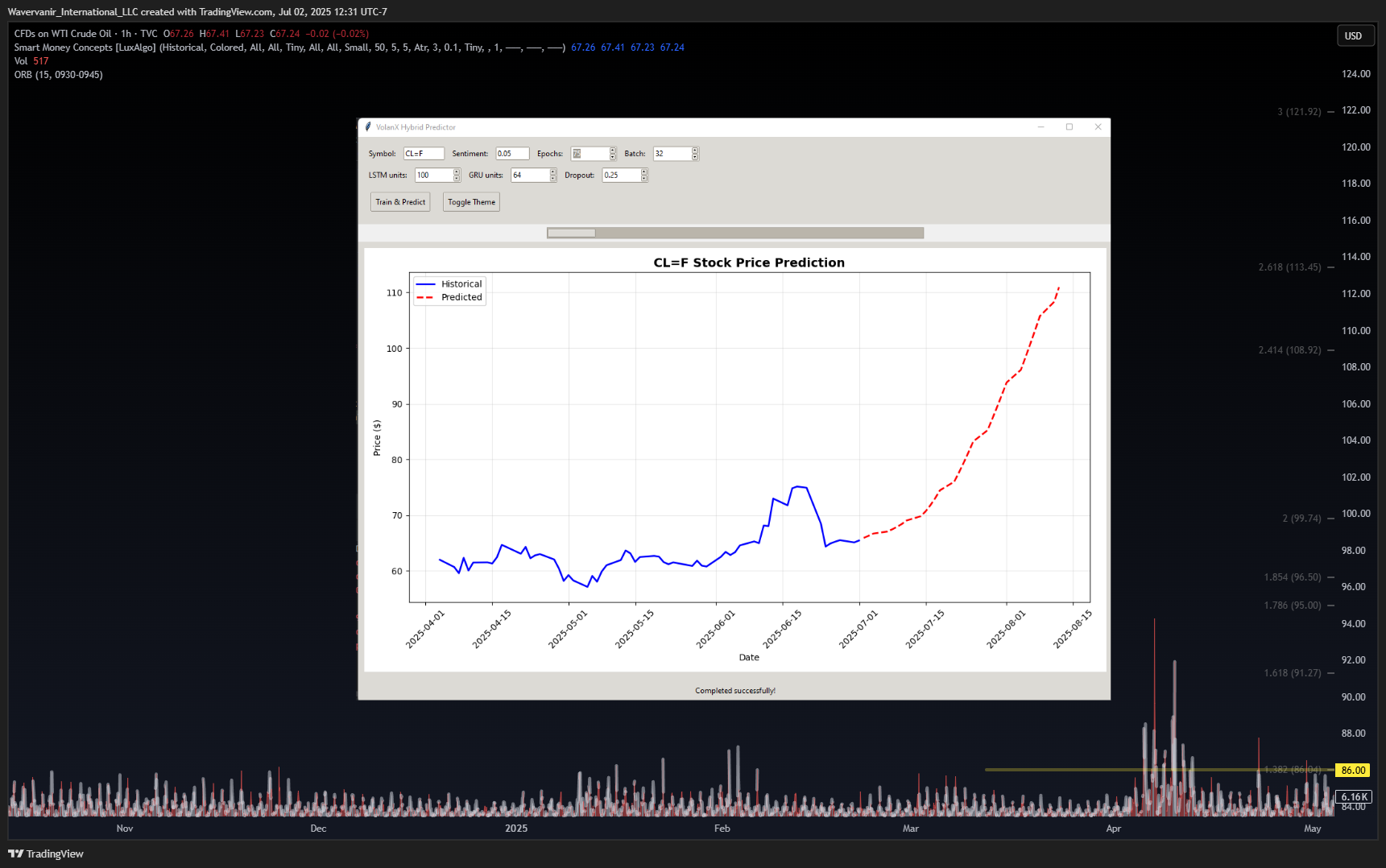Image resolution: width=1386 pixels, height=868 pixels.
Task: Click the yellow 86.00 price label
Action: (1353, 771)
